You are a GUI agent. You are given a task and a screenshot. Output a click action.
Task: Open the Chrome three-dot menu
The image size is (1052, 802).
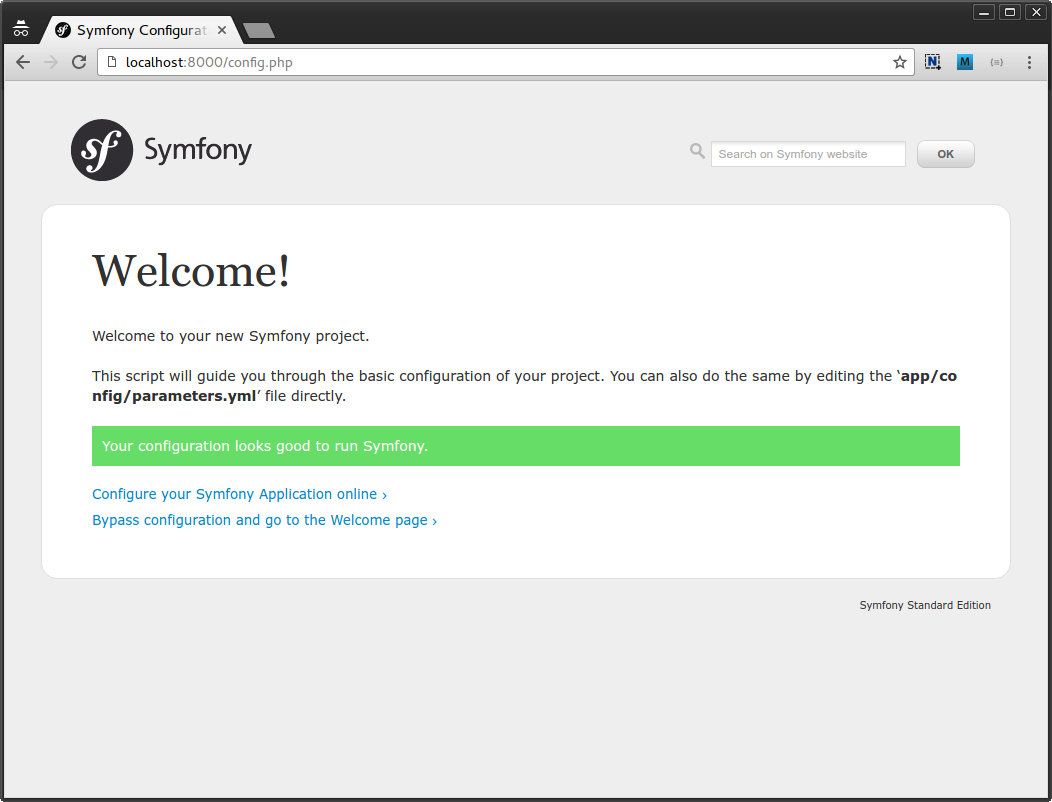(x=1029, y=62)
